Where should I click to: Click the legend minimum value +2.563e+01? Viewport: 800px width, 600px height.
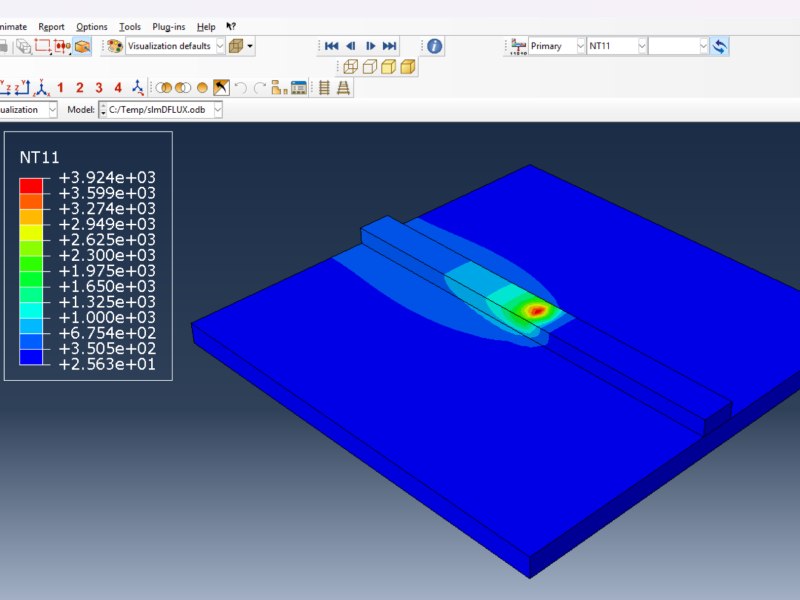pos(107,364)
